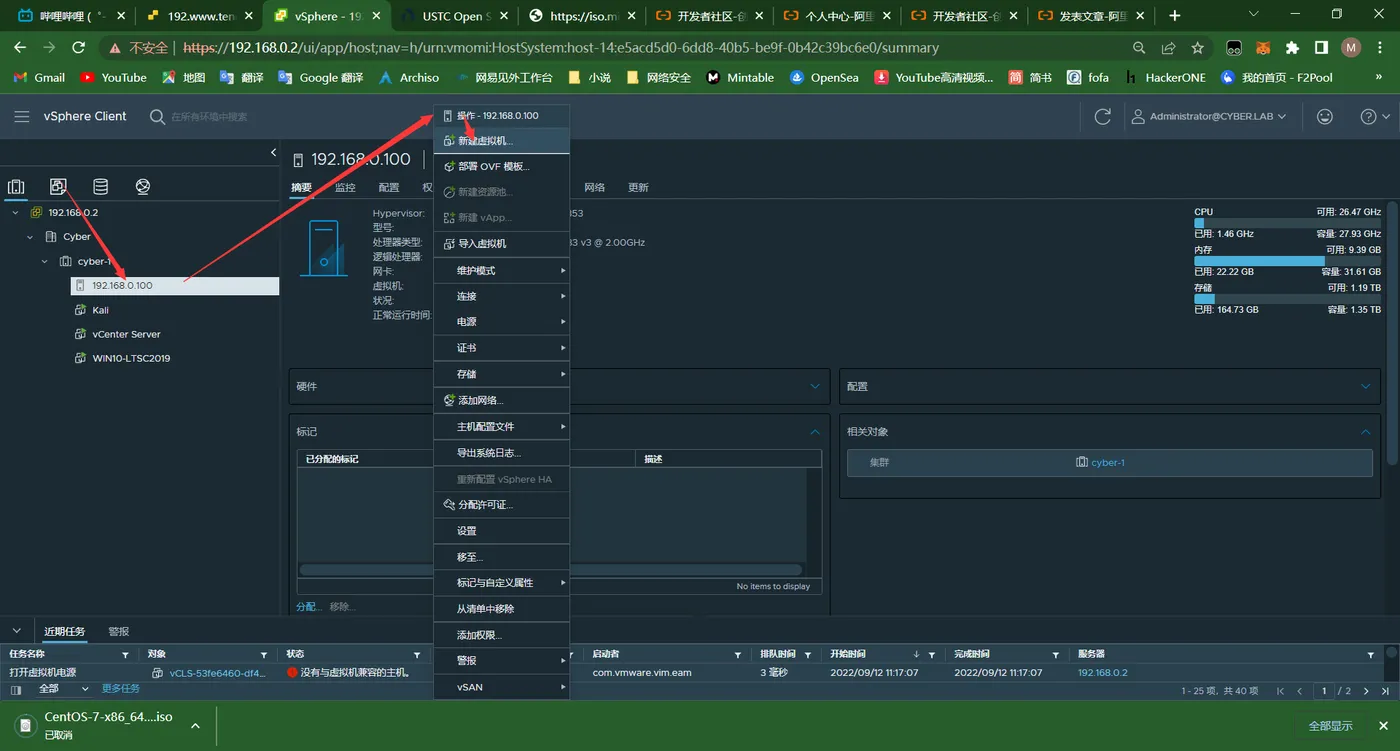Select the Hosts and Clusters inventory icon

pos(16,187)
